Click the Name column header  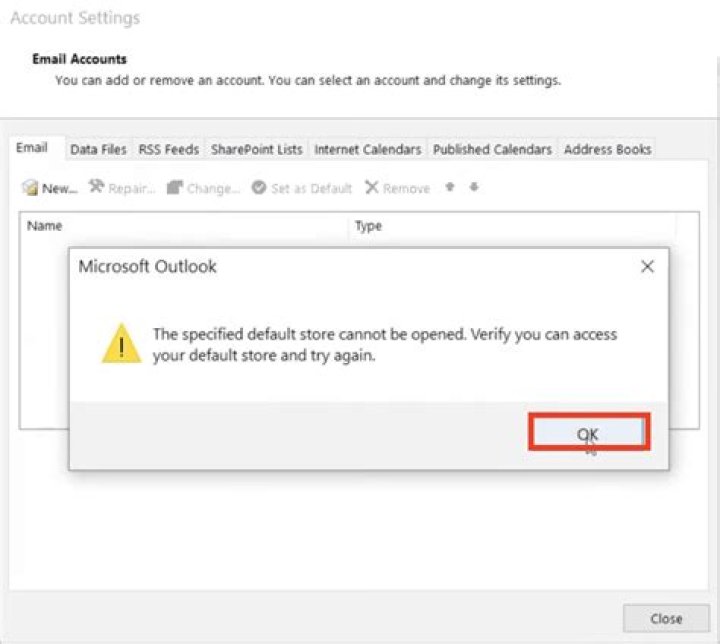tap(45, 226)
